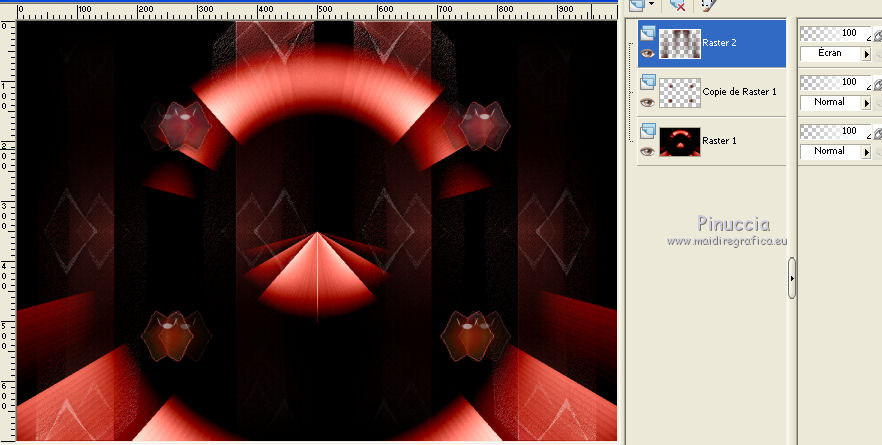Viewport: 882px width, 445px height.
Task: Click the raster layer type icon of Raster 1
Action: pos(647,131)
